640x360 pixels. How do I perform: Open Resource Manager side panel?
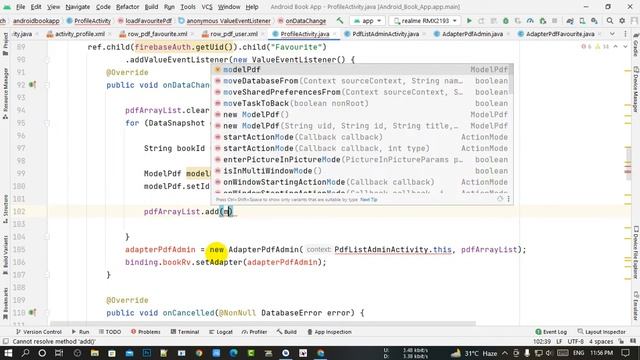[x=5, y=93]
